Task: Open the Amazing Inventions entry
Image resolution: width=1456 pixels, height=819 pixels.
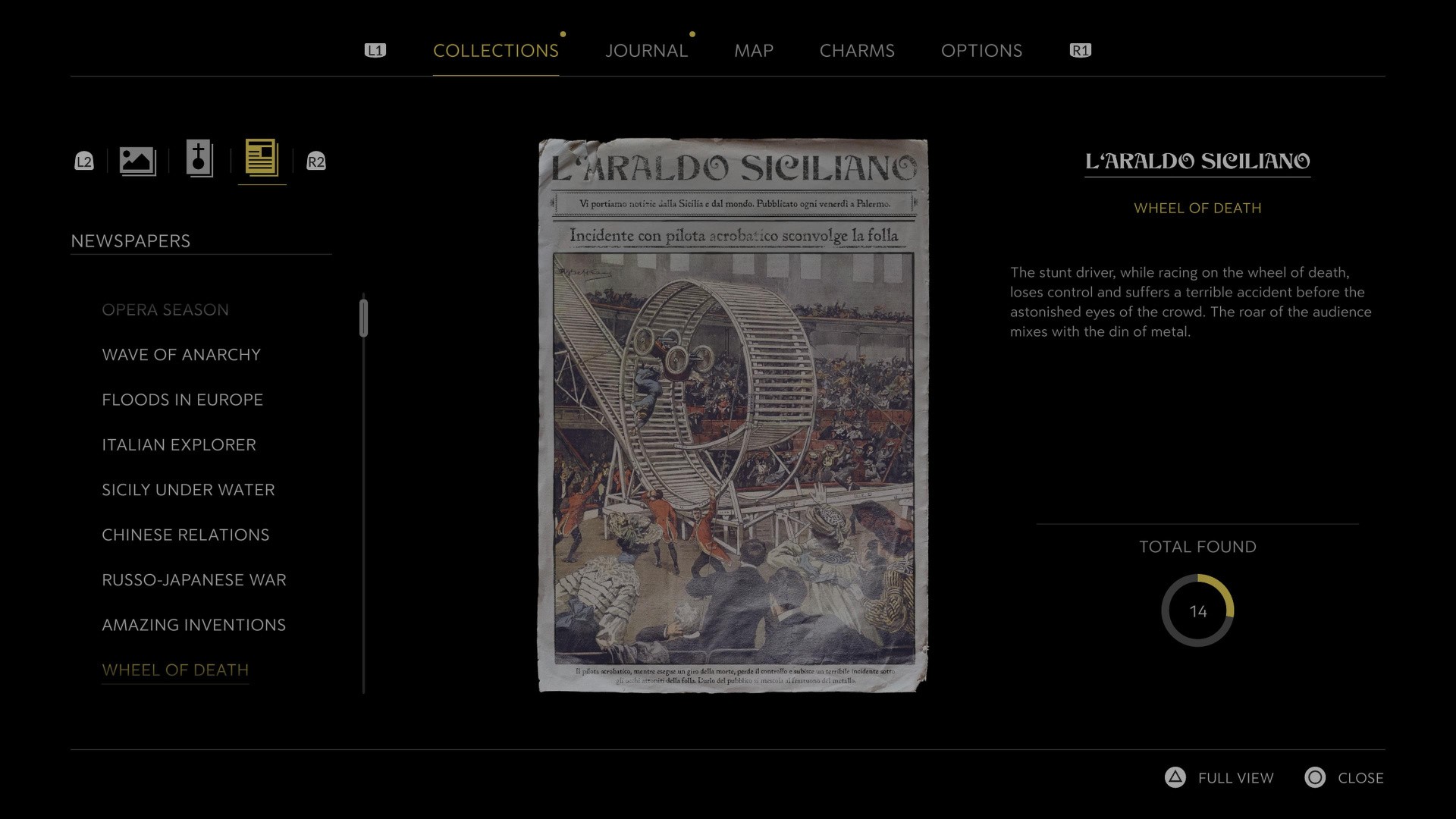Action: pyautogui.click(x=194, y=625)
